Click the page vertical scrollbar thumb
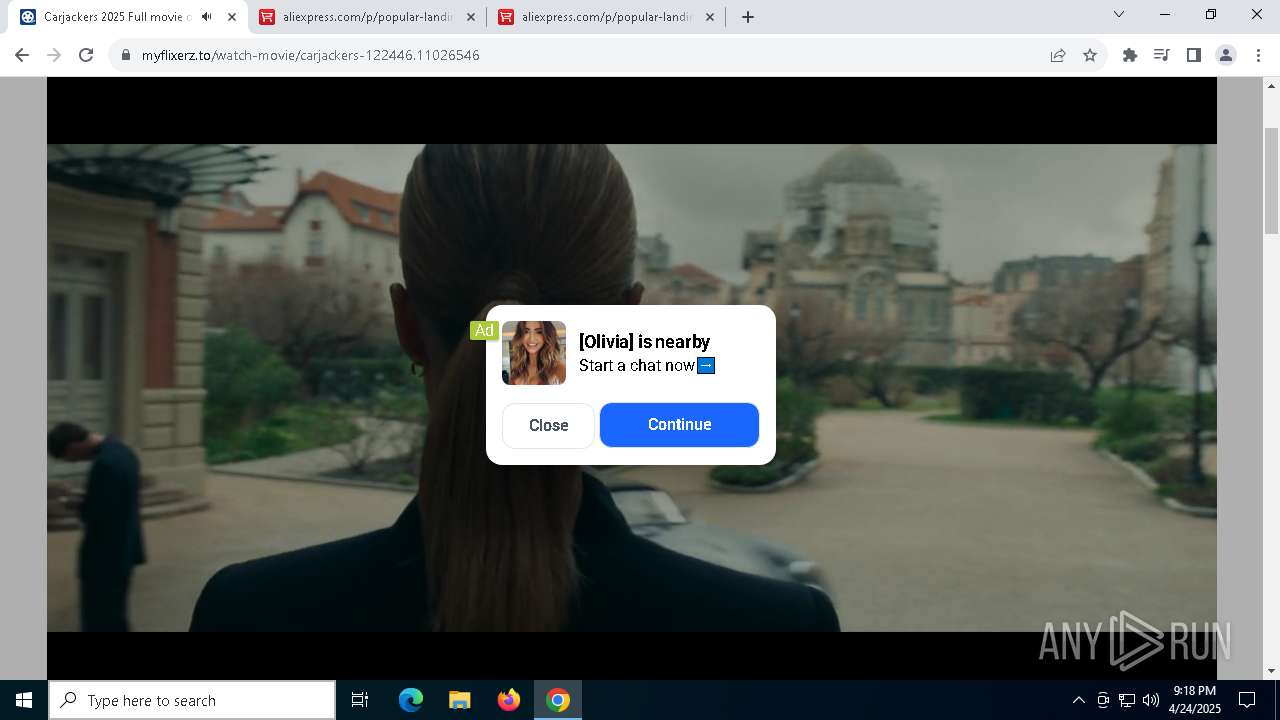 1272,180
